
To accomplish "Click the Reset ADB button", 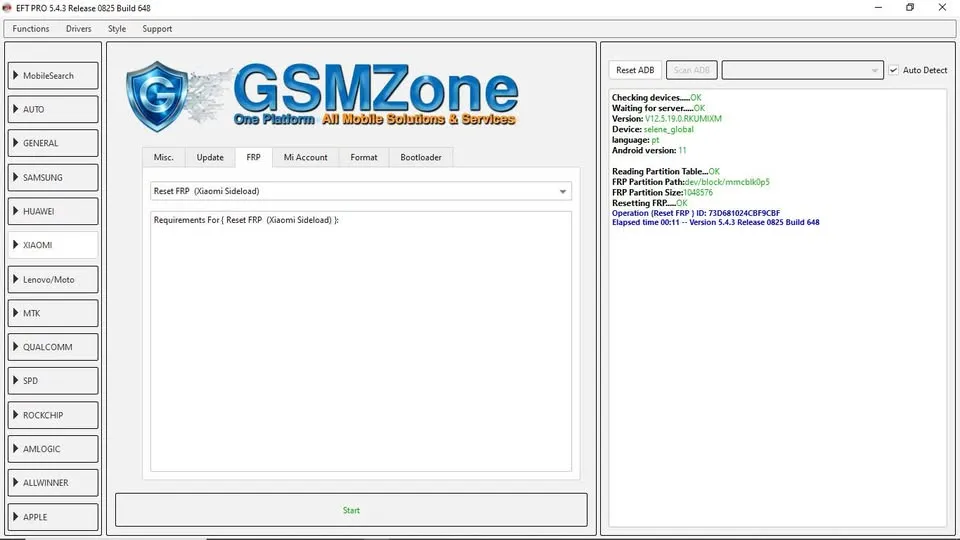I will pos(635,70).
